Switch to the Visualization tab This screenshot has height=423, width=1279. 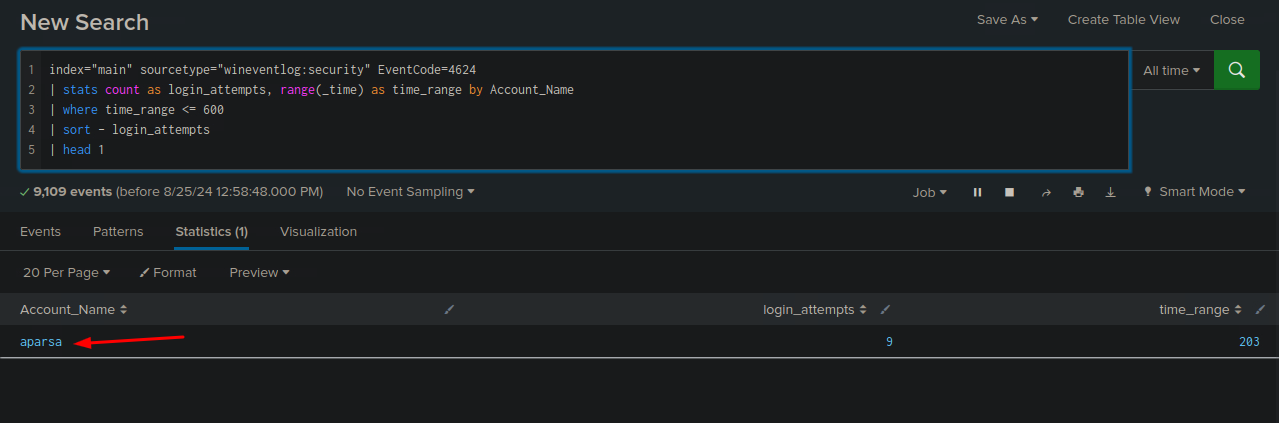pyautogui.click(x=318, y=231)
